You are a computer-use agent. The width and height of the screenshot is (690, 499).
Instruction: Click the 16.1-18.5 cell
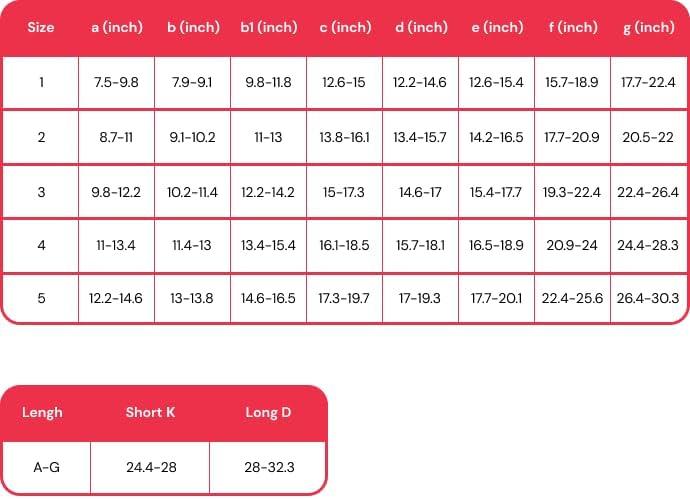(x=344, y=245)
